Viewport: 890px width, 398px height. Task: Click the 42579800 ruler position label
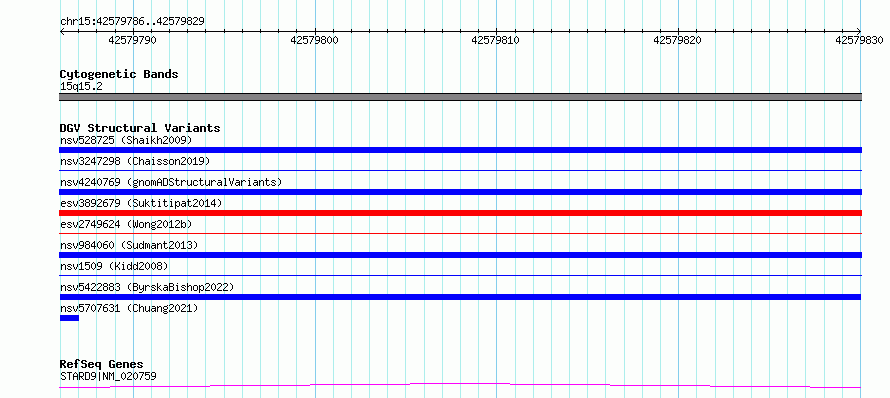pos(314,40)
